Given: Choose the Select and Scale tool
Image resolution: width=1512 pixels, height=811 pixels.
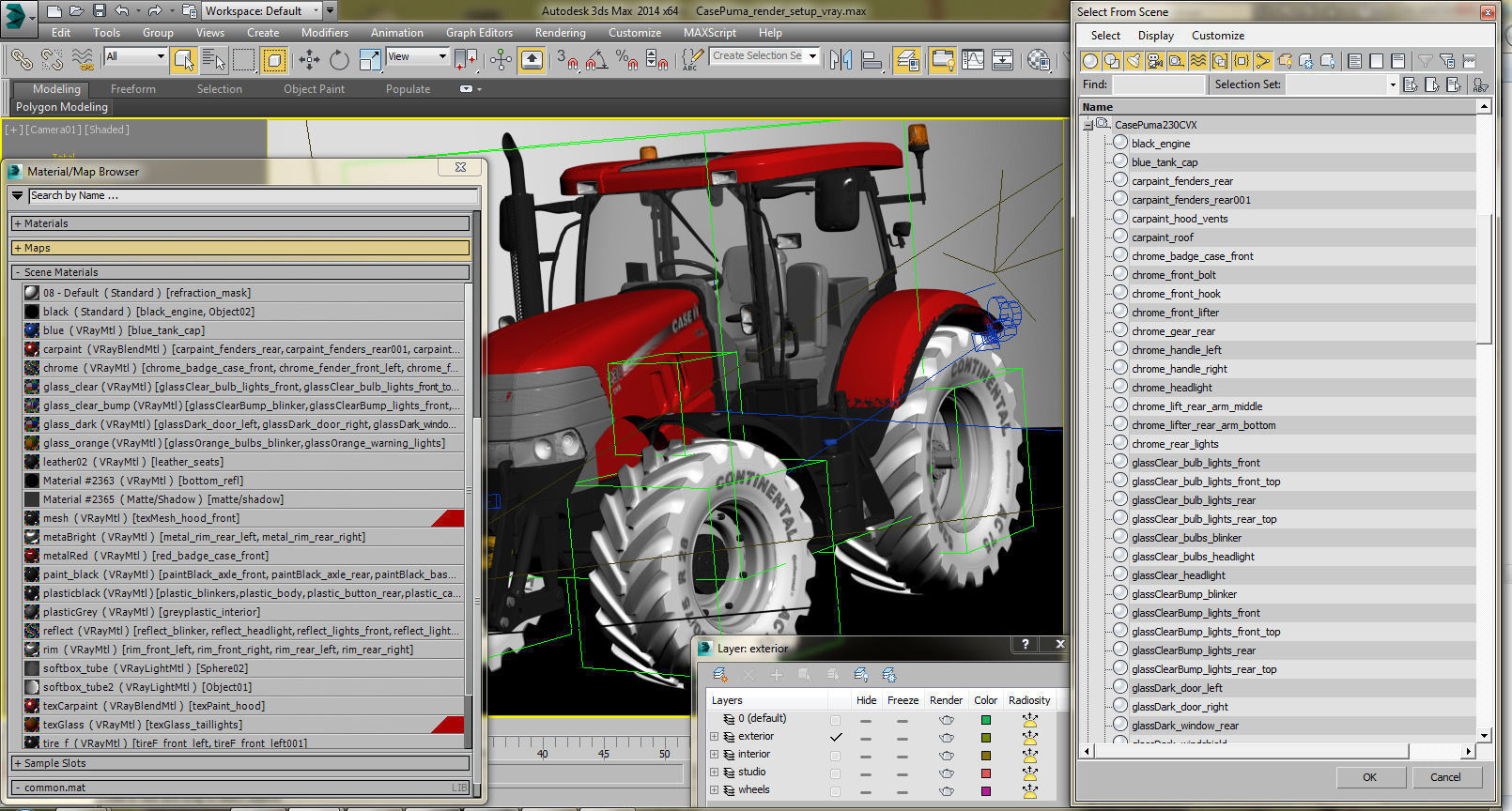Looking at the screenshot, I should click(370, 61).
